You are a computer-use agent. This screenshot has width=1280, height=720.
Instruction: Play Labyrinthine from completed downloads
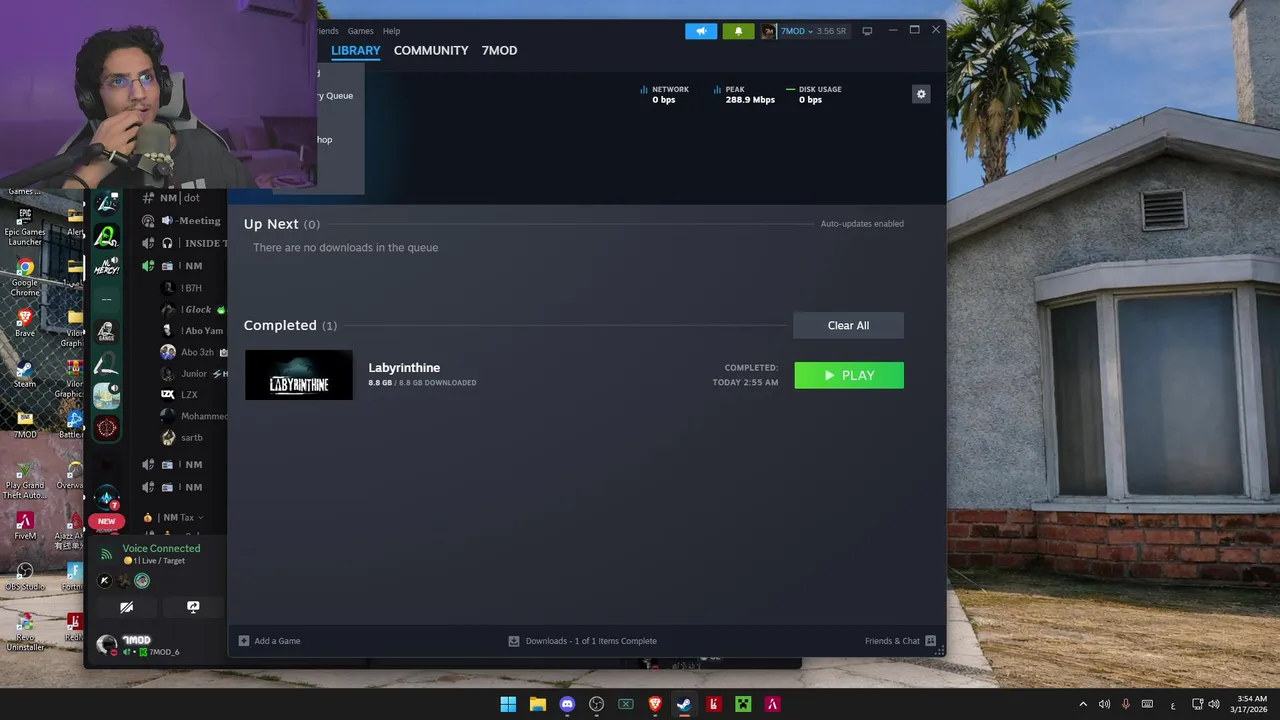coord(849,375)
